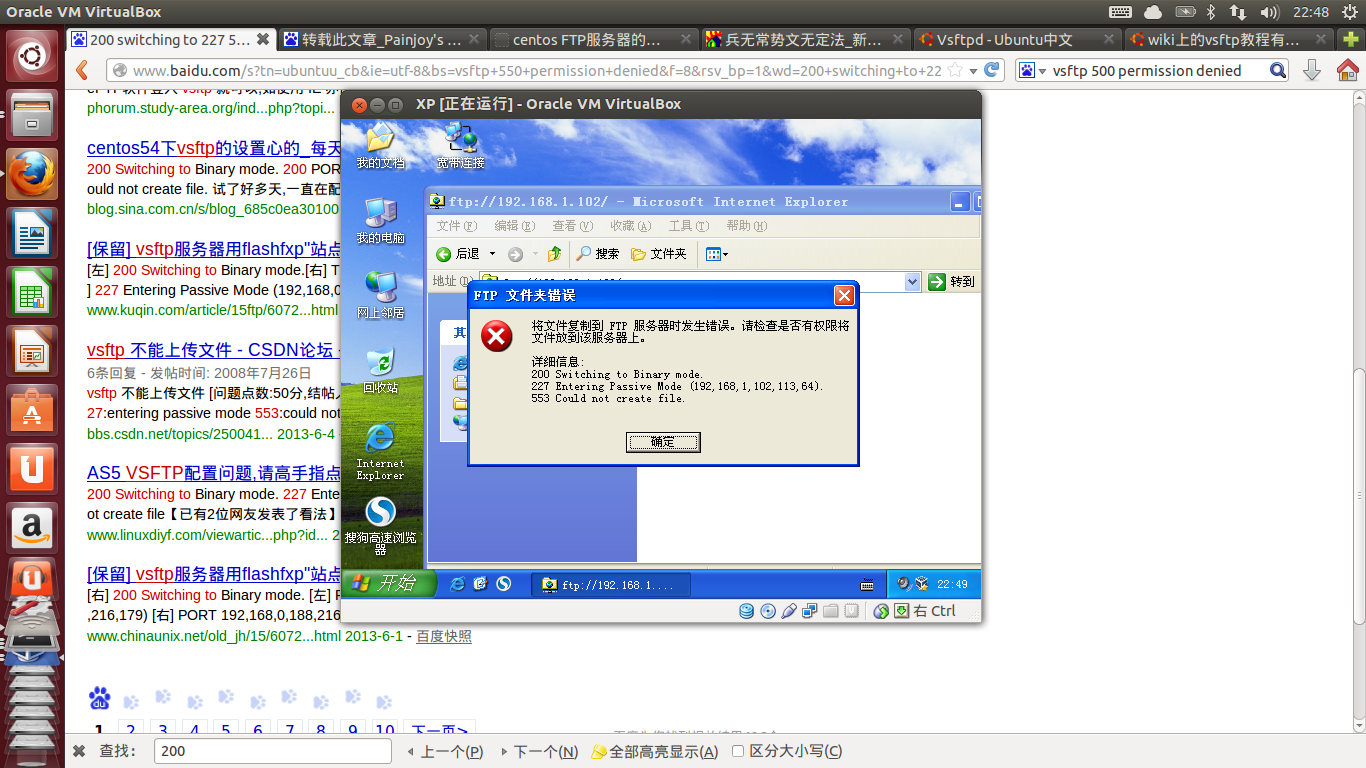Open 帮助(H) menu in Internet Explorer
This screenshot has width=1366, height=768.
[746, 226]
